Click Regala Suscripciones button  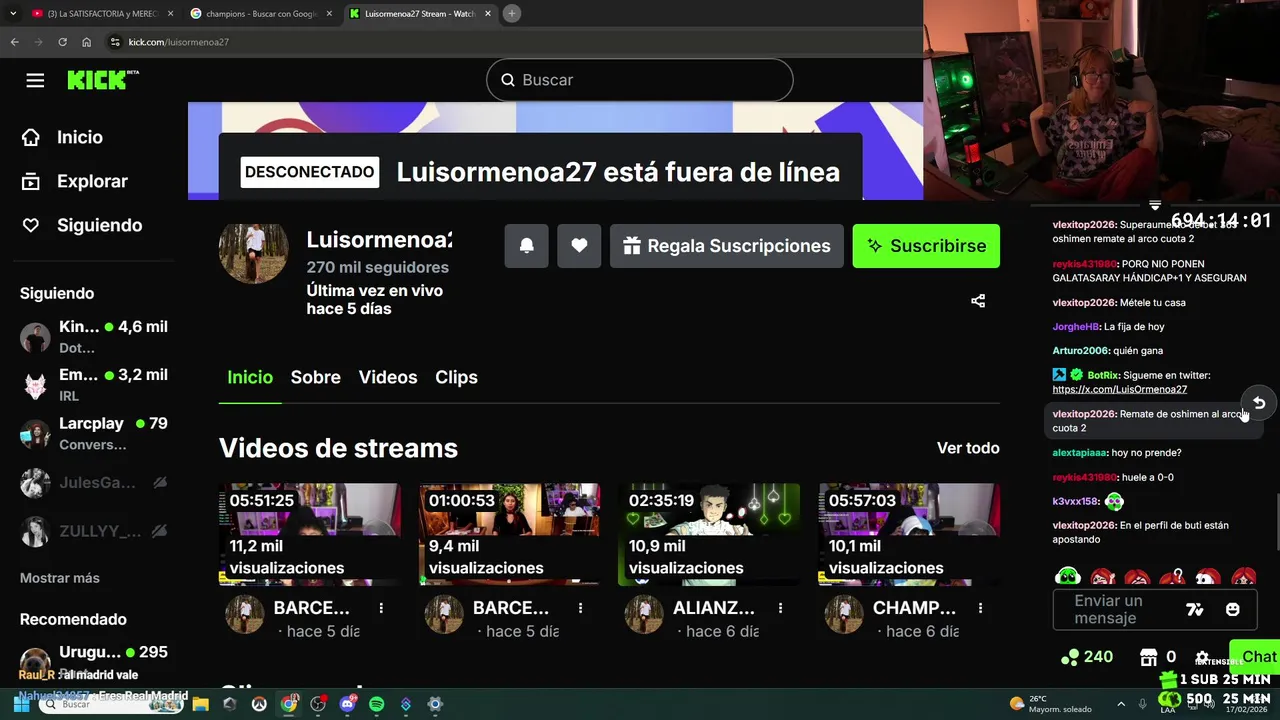[727, 246]
